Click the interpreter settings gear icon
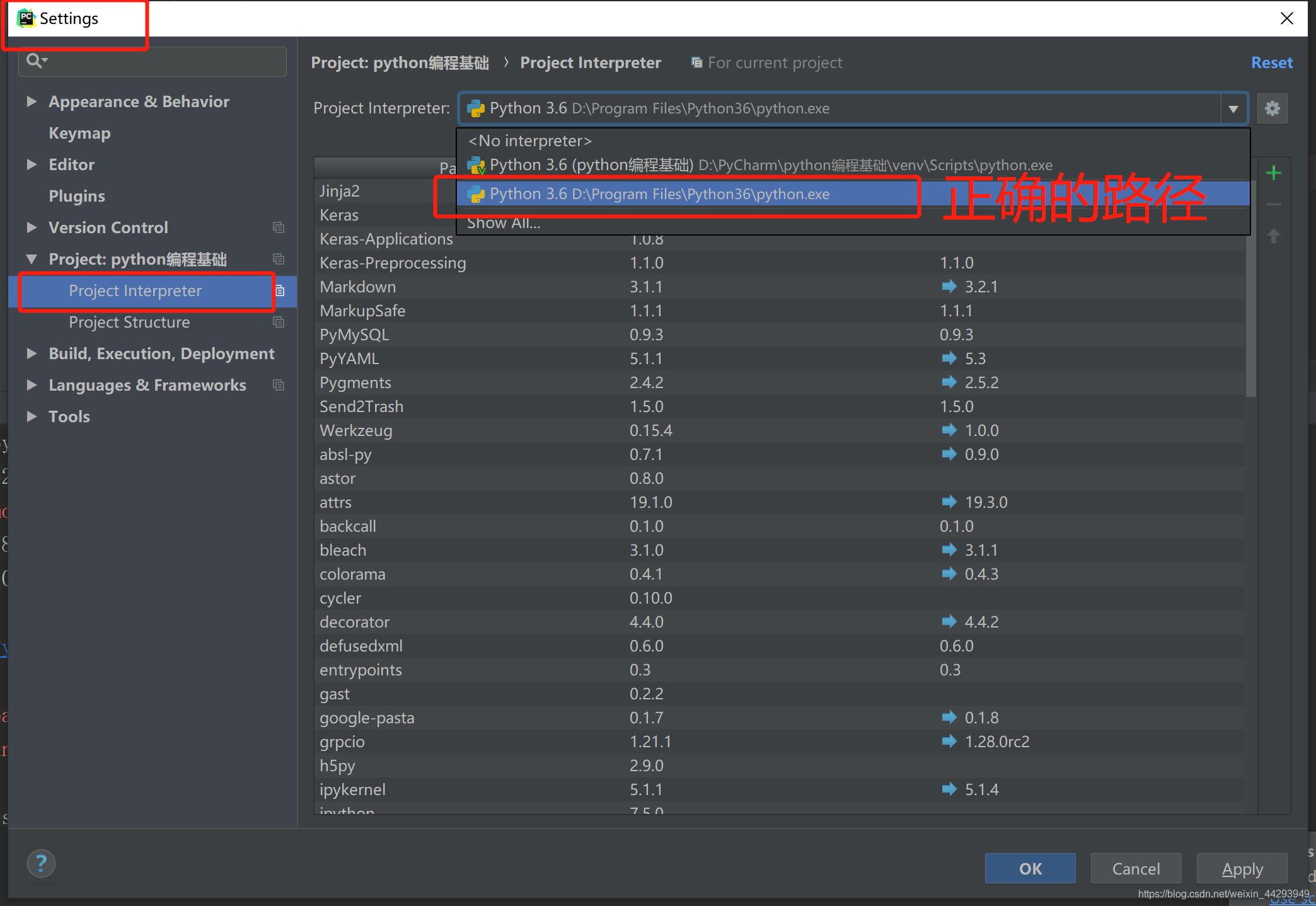The image size is (1316, 906). tap(1272, 108)
